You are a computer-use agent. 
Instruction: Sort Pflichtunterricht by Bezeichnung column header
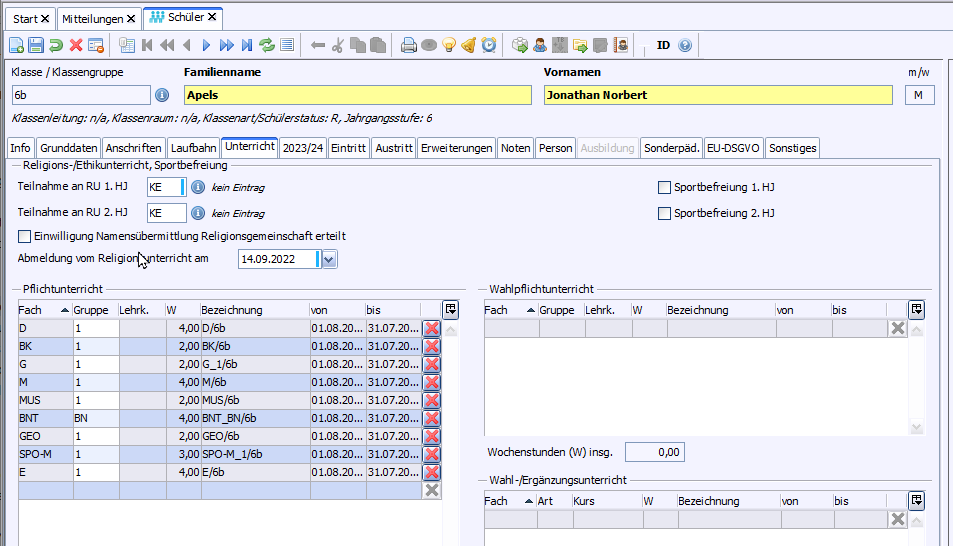254,309
